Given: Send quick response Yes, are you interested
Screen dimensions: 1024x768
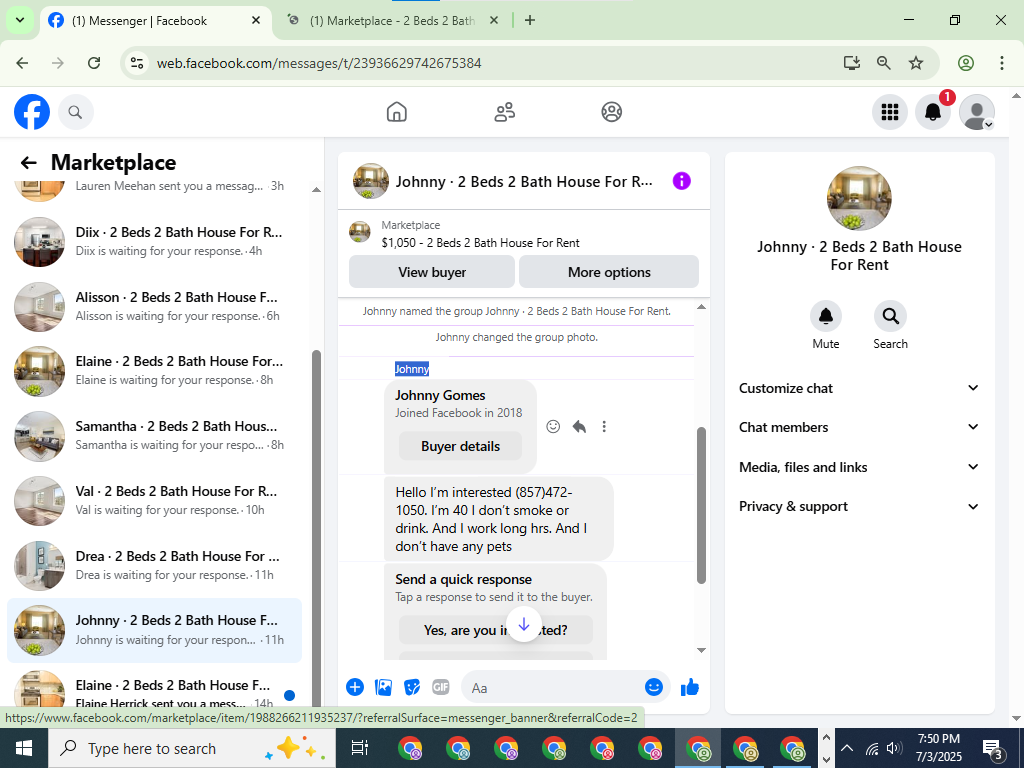Looking at the screenshot, I should click(x=496, y=630).
